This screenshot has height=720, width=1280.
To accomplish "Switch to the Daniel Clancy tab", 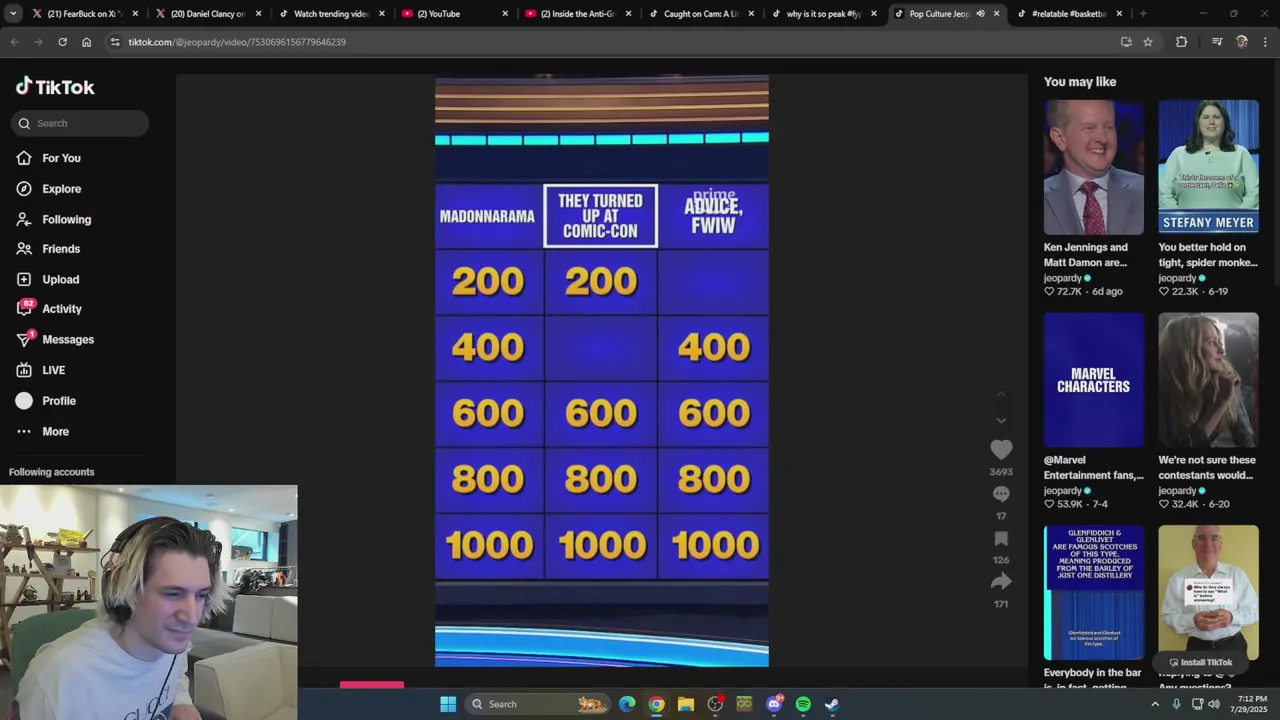I will [208, 14].
